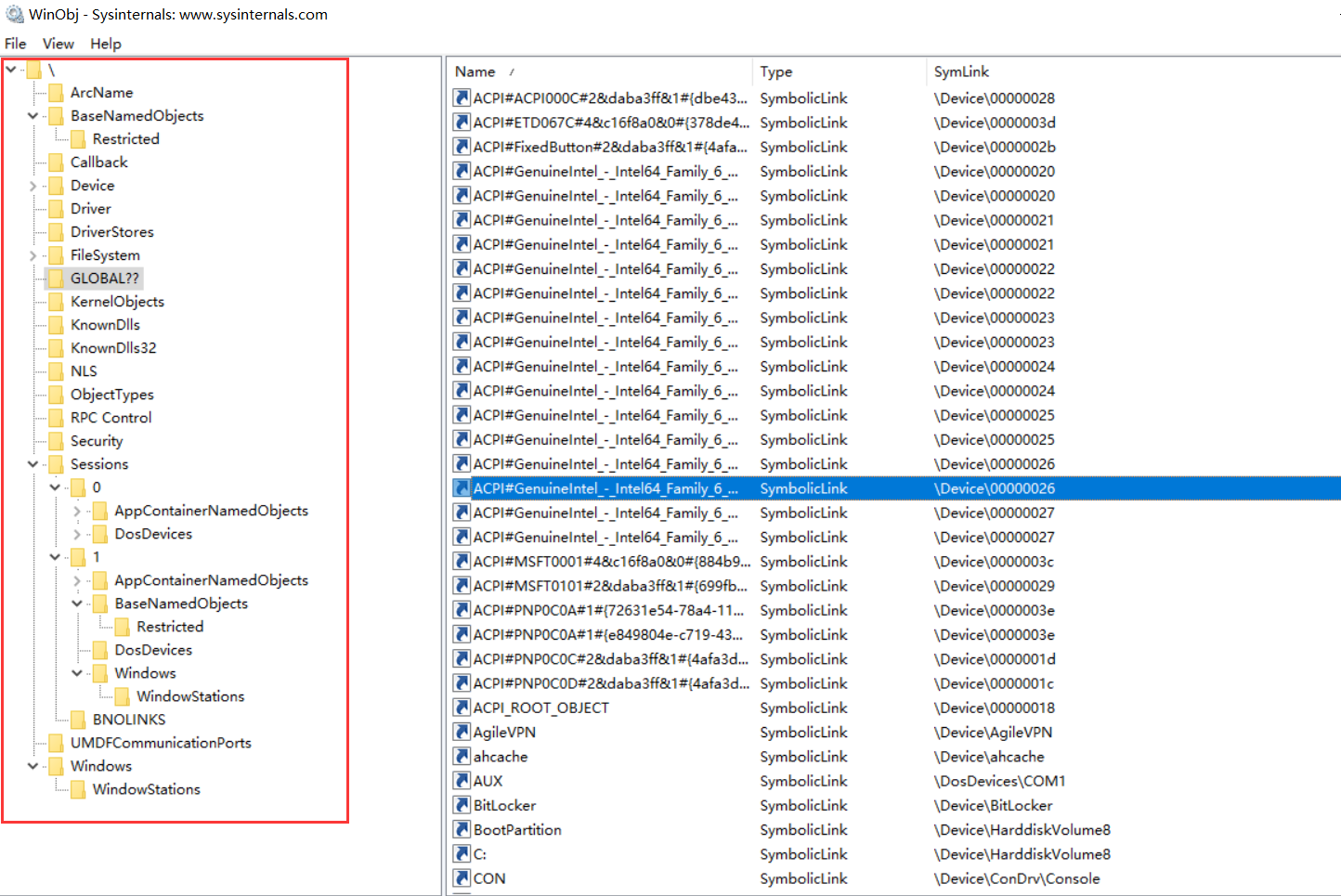Image resolution: width=1341 pixels, height=896 pixels.
Task: Open the File menu
Action: 16,44
